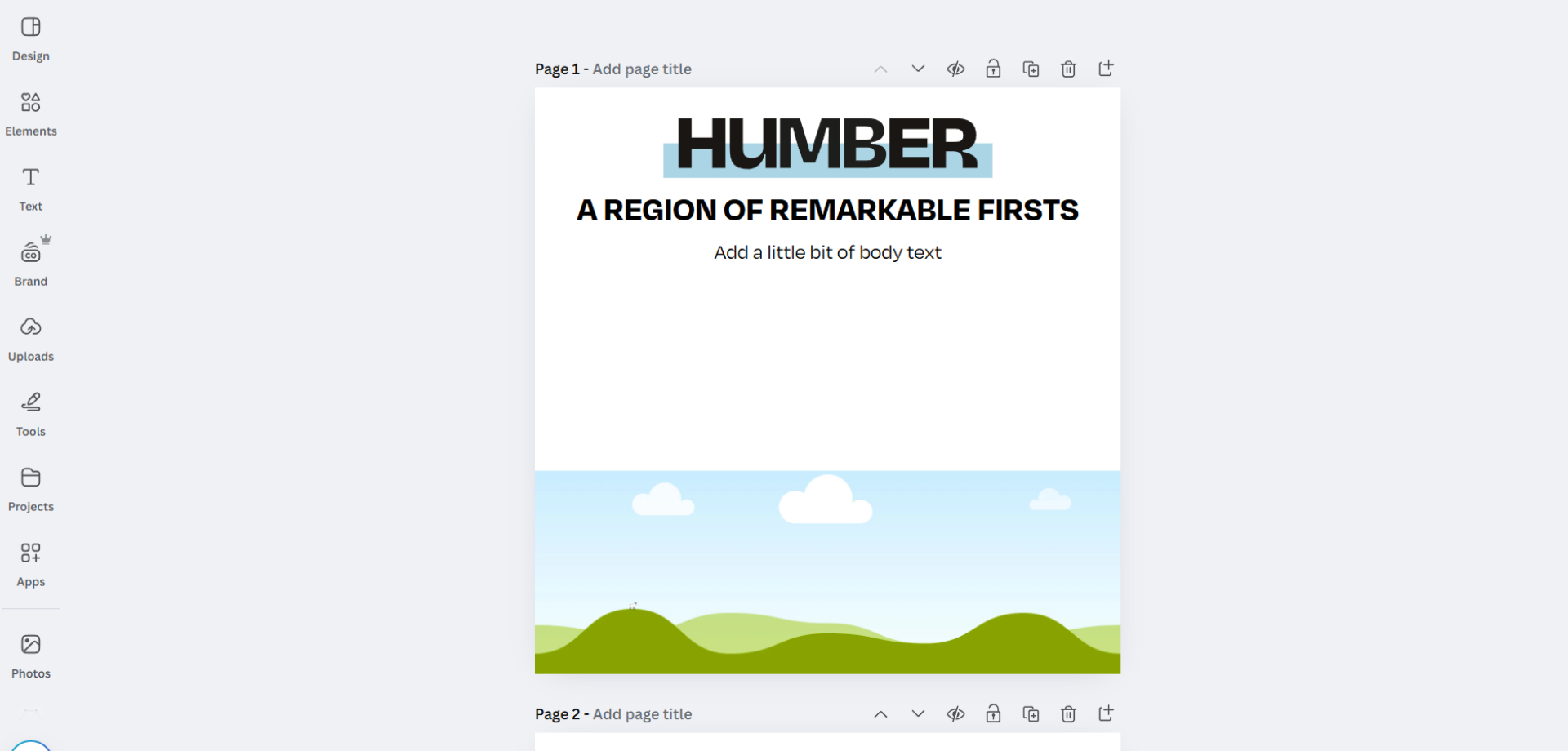Toggle lock on Page 2
This screenshot has height=751, width=1568.
[x=993, y=714]
